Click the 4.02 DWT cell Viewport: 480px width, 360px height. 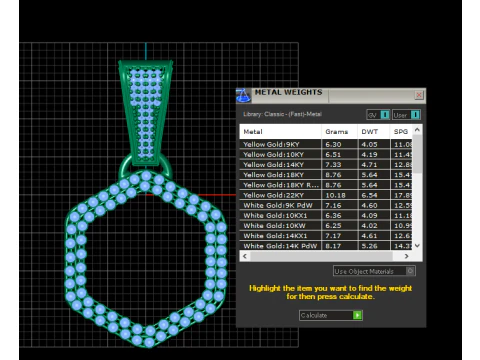tap(374, 226)
